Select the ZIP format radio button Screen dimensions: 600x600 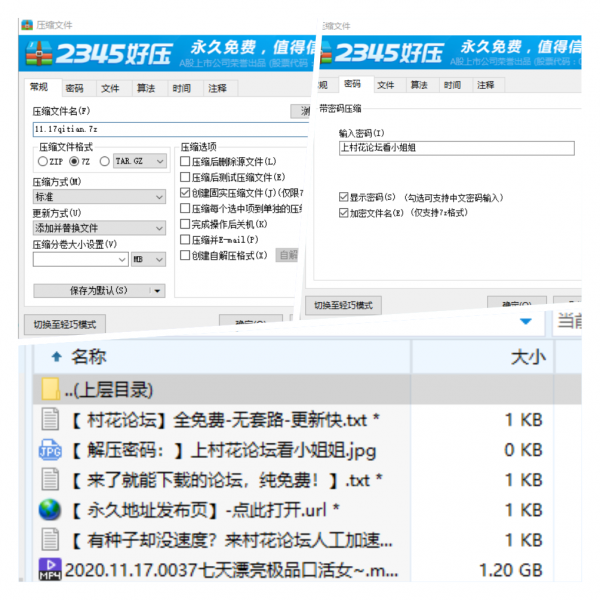coord(42,161)
